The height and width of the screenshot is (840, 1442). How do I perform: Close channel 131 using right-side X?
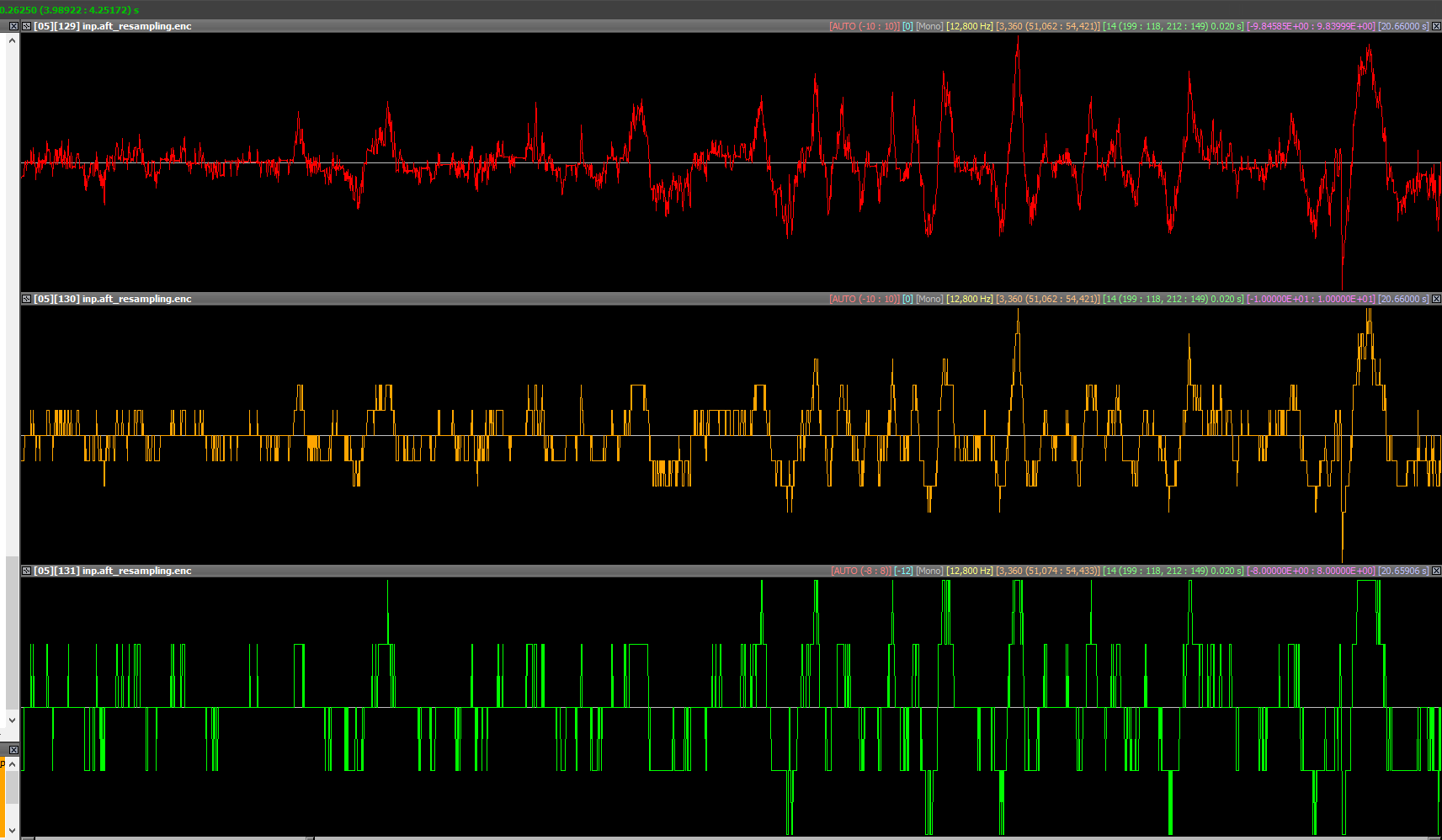click(x=1436, y=571)
